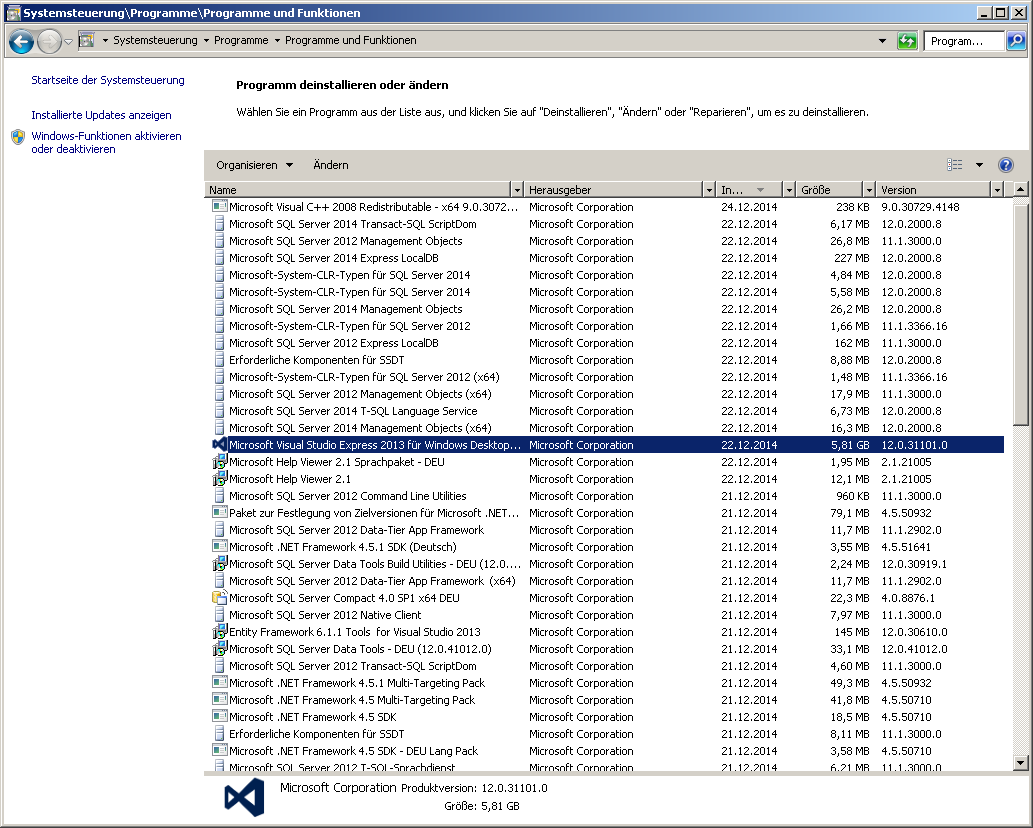Screen dimensions: 1033x828
Task: Click the view options icon in toolbar
Action: pyautogui.click(x=955, y=165)
